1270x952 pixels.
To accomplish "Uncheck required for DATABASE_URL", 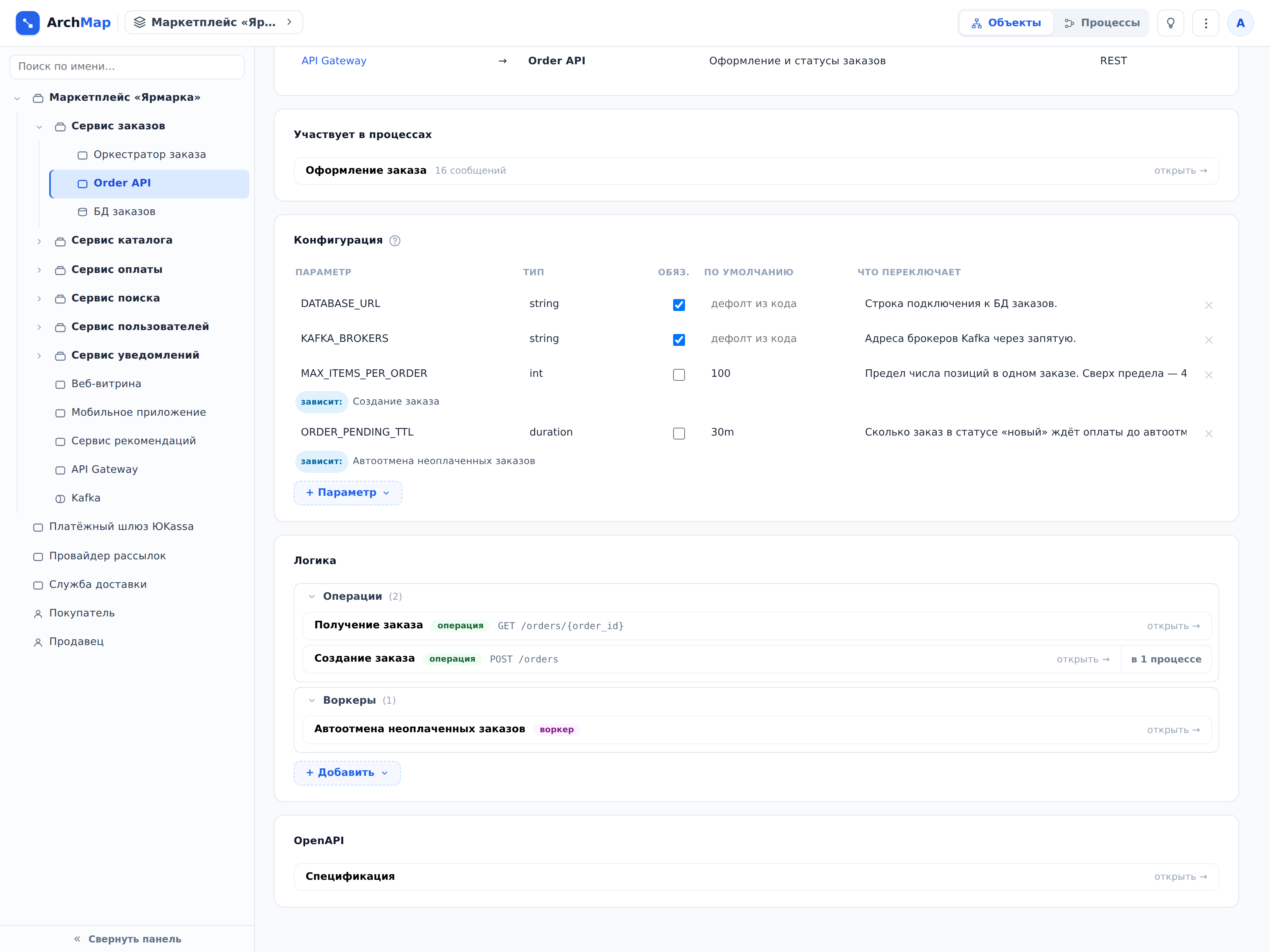I will (679, 305).
